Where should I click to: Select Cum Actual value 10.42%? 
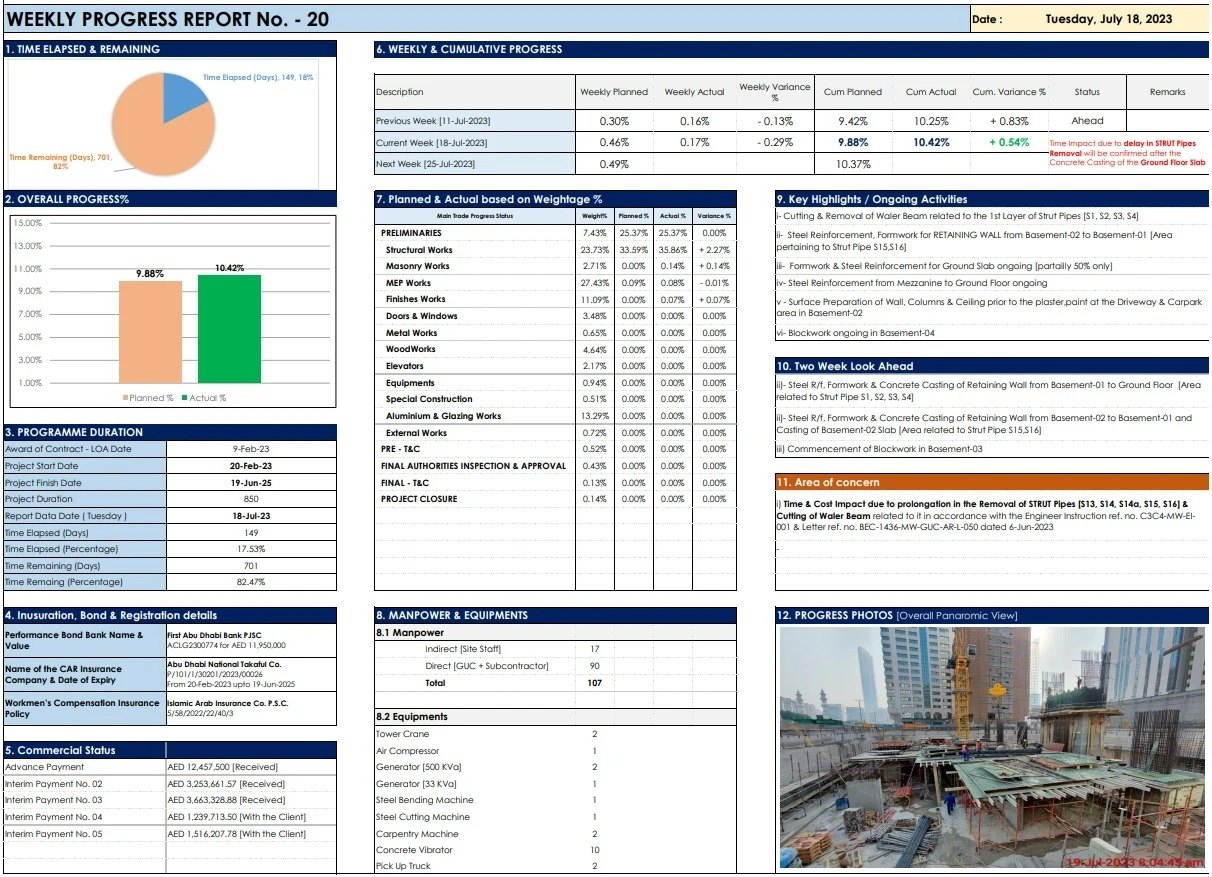click(x=931, y=143)
